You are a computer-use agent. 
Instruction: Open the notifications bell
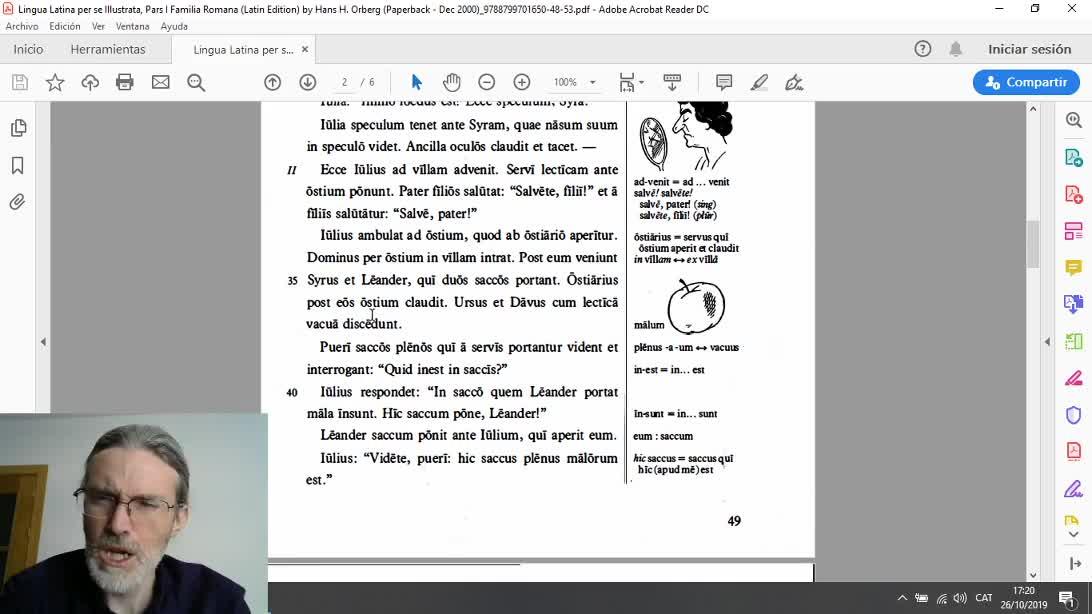click(956, 49)
